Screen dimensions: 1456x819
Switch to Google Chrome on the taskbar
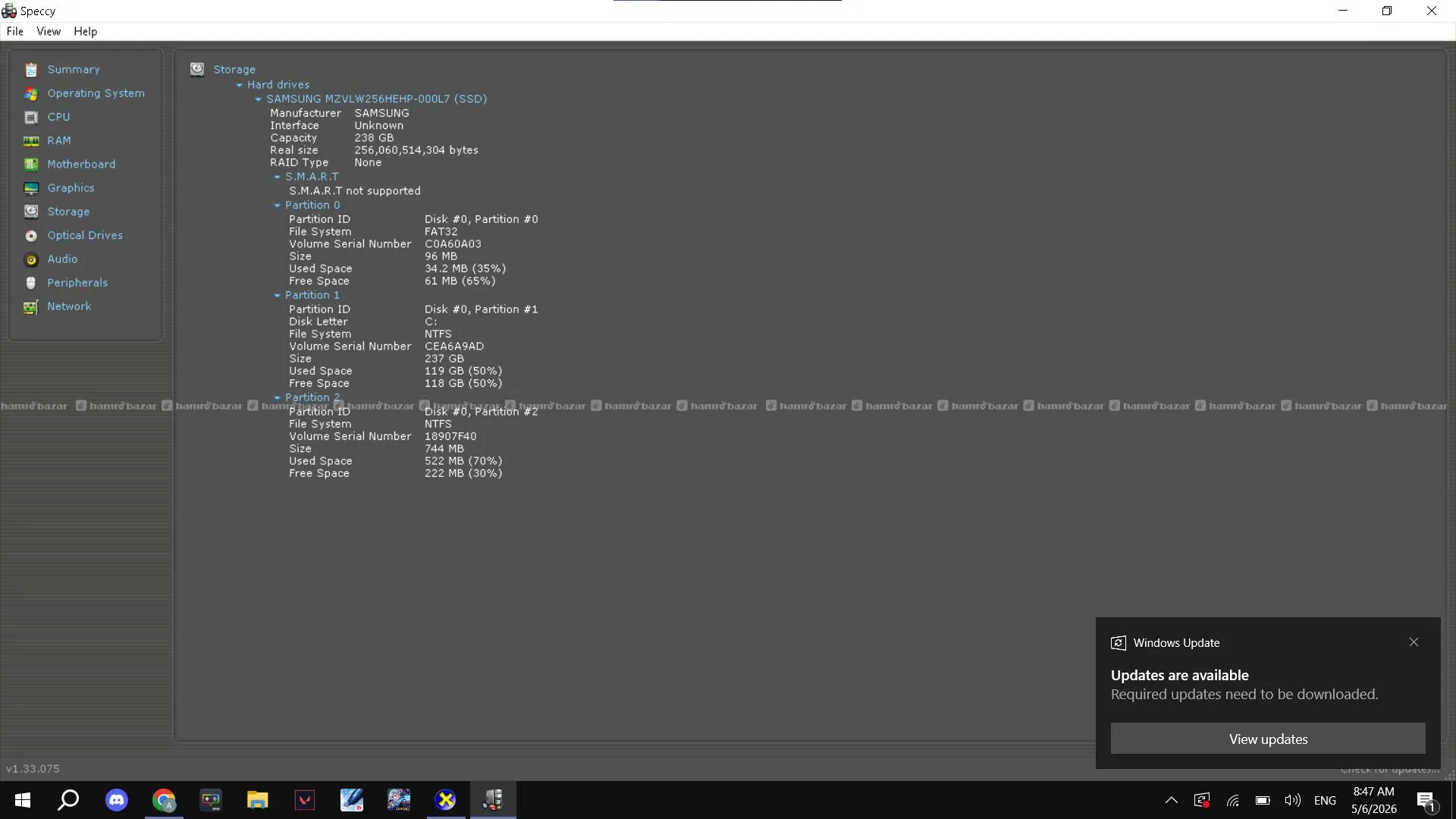click(164, 800)
